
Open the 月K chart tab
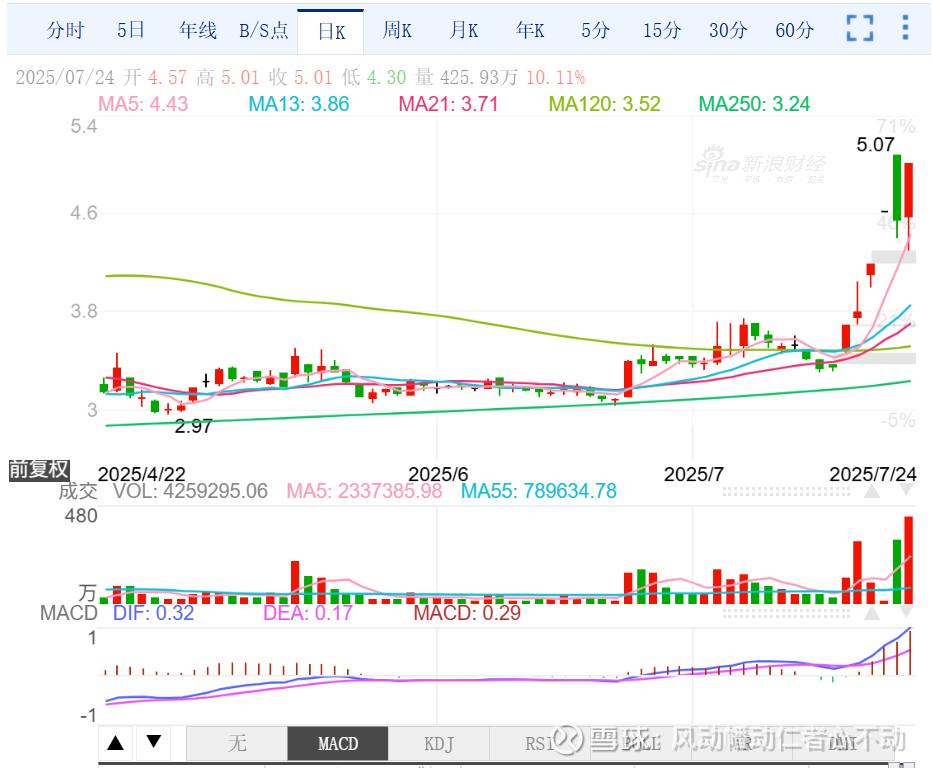click(x=464, y=30)
